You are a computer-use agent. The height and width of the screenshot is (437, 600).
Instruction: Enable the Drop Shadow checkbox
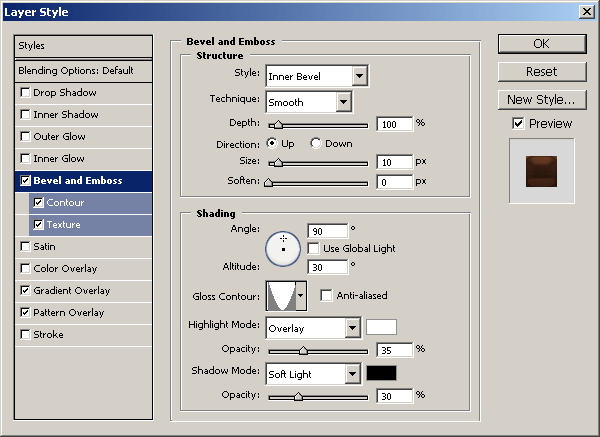click(x=25, y=93)
